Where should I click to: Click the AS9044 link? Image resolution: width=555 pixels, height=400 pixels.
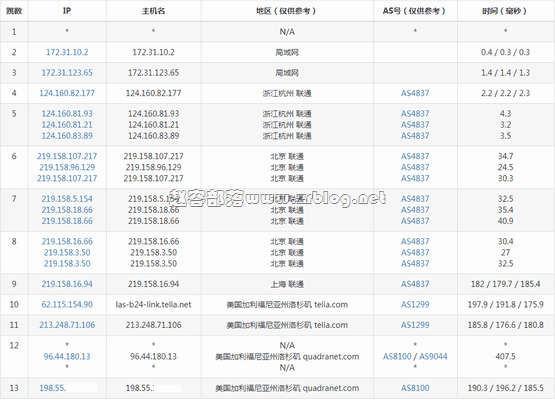pos(433,357)
